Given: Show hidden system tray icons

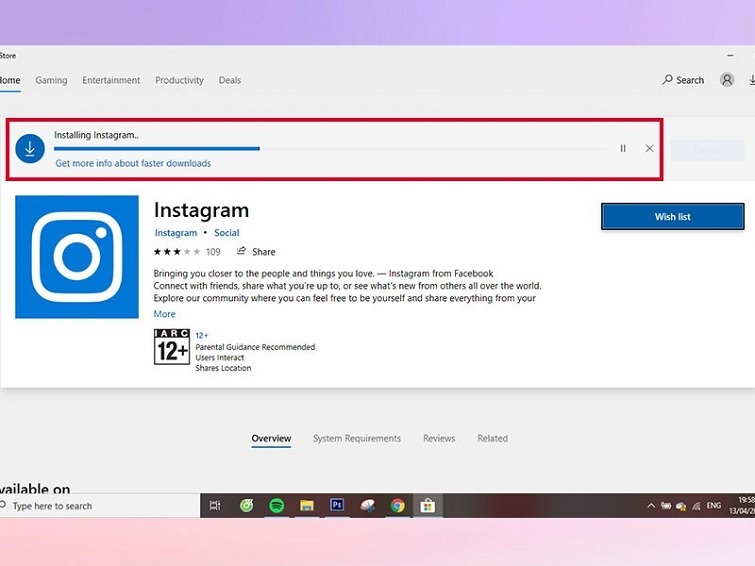Looking at the screenshot, I should (651, 506).
